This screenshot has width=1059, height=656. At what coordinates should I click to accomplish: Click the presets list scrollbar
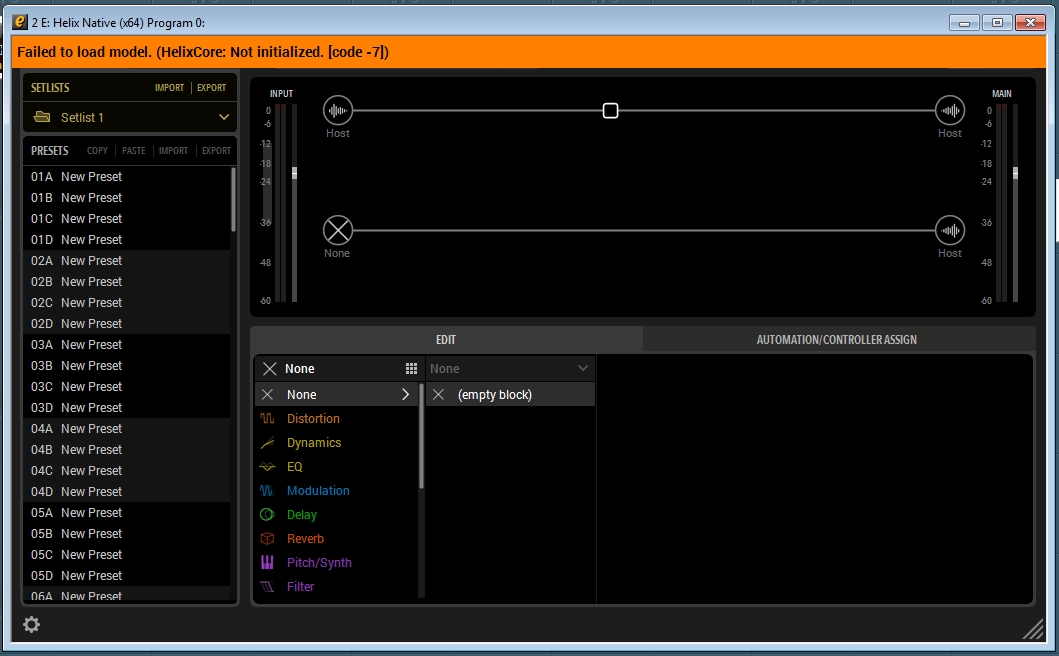click(x=234, y=199)
